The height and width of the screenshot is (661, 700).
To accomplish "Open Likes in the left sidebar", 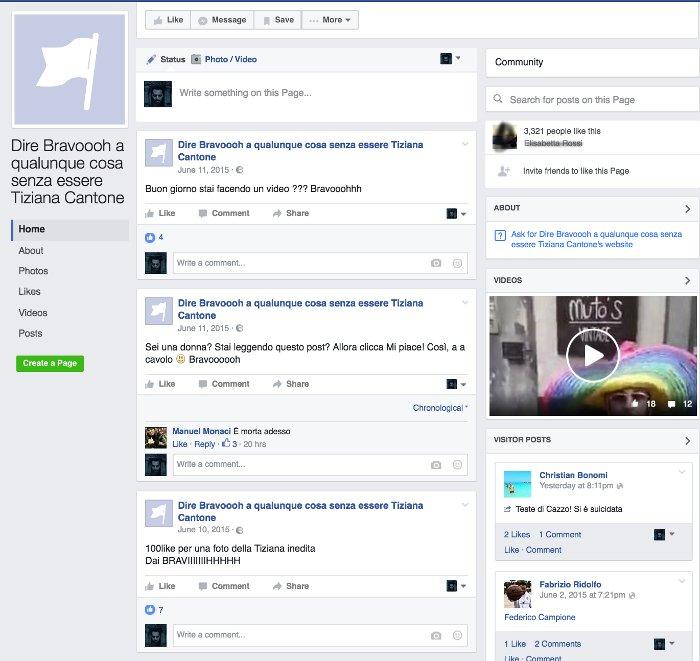I will pos(29,291).
